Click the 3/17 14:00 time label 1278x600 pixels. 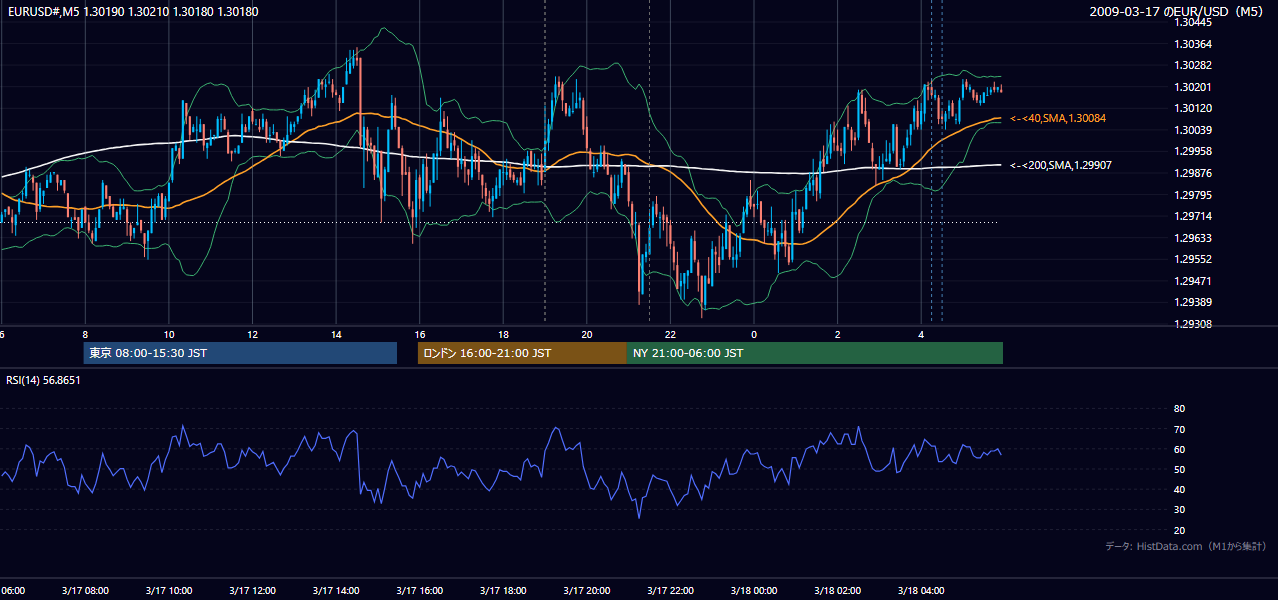[336, 590]
